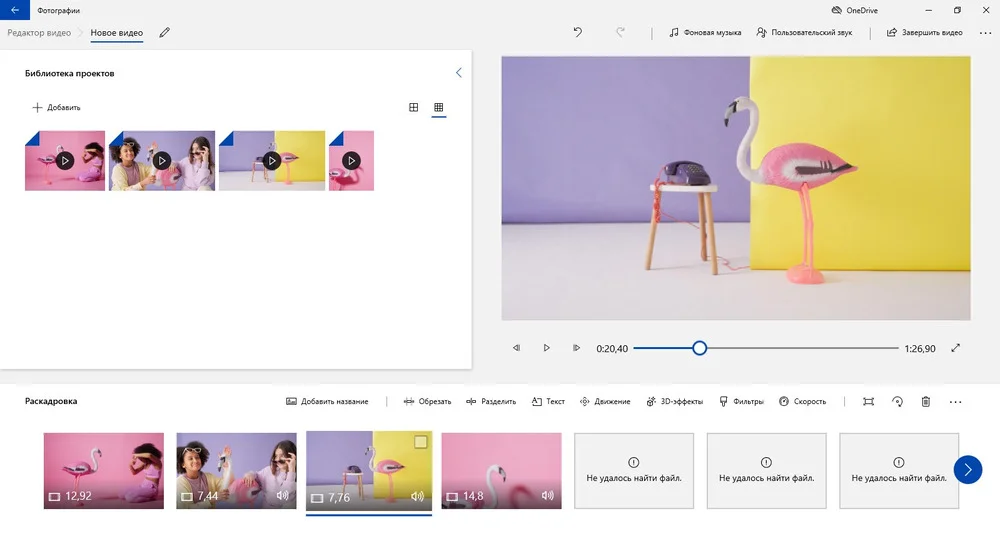Delete the selected clip with trash icon

pos(926,401)
